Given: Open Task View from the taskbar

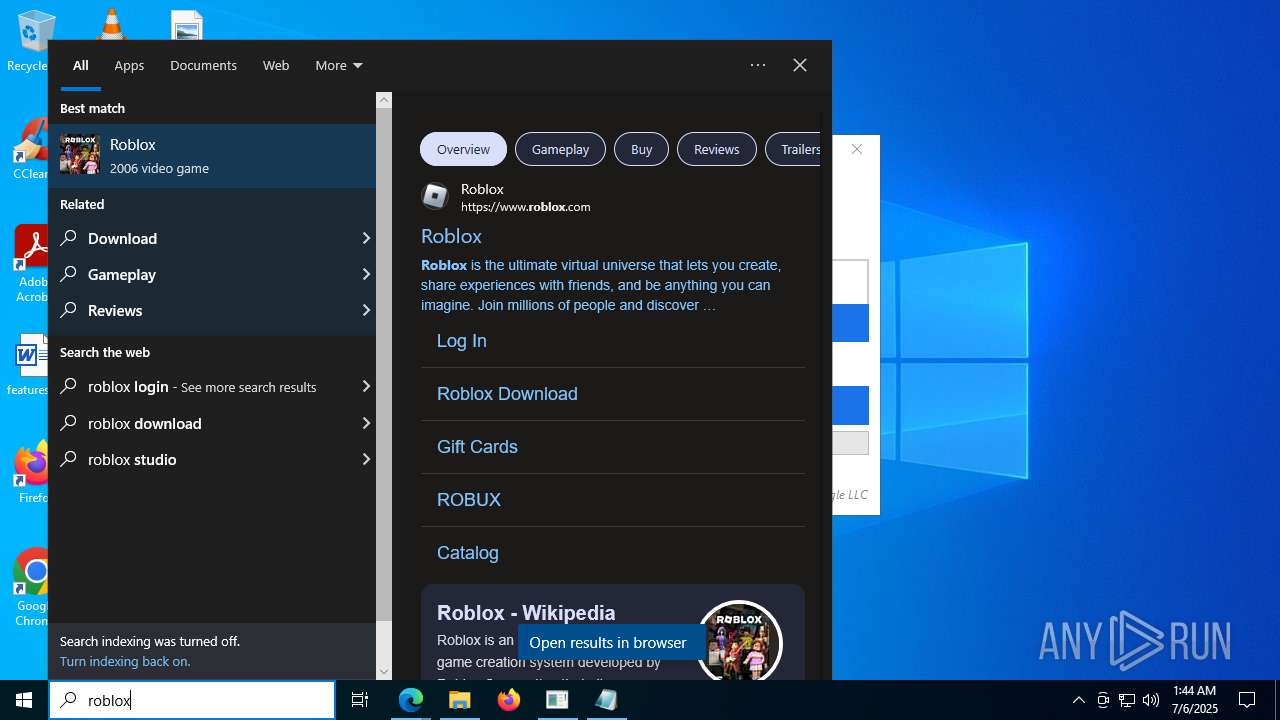Looking at the screenshot, I should (x=360, y=700).
